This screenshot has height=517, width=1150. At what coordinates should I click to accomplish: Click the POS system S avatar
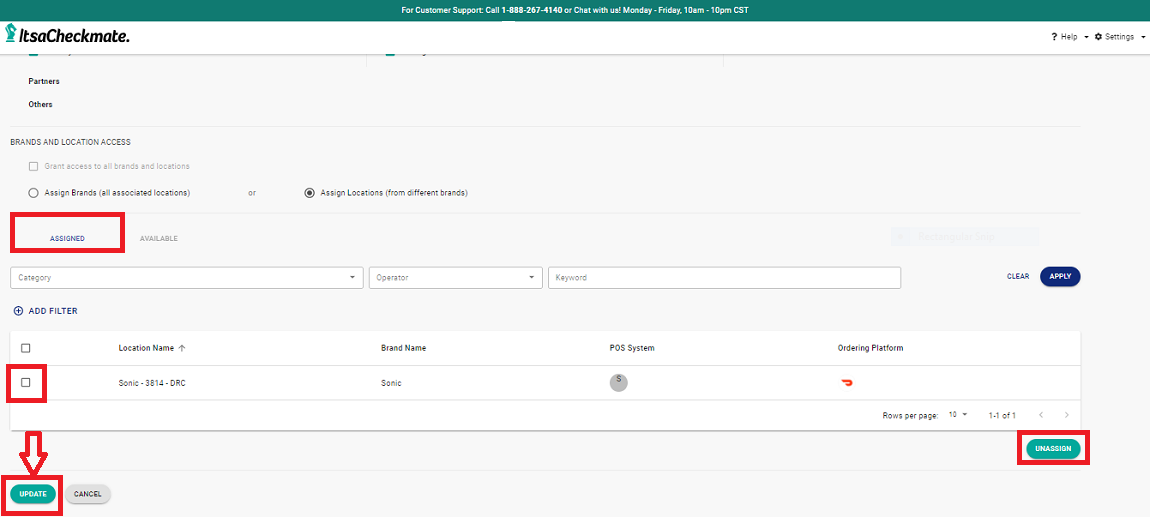tap(618, 382)
